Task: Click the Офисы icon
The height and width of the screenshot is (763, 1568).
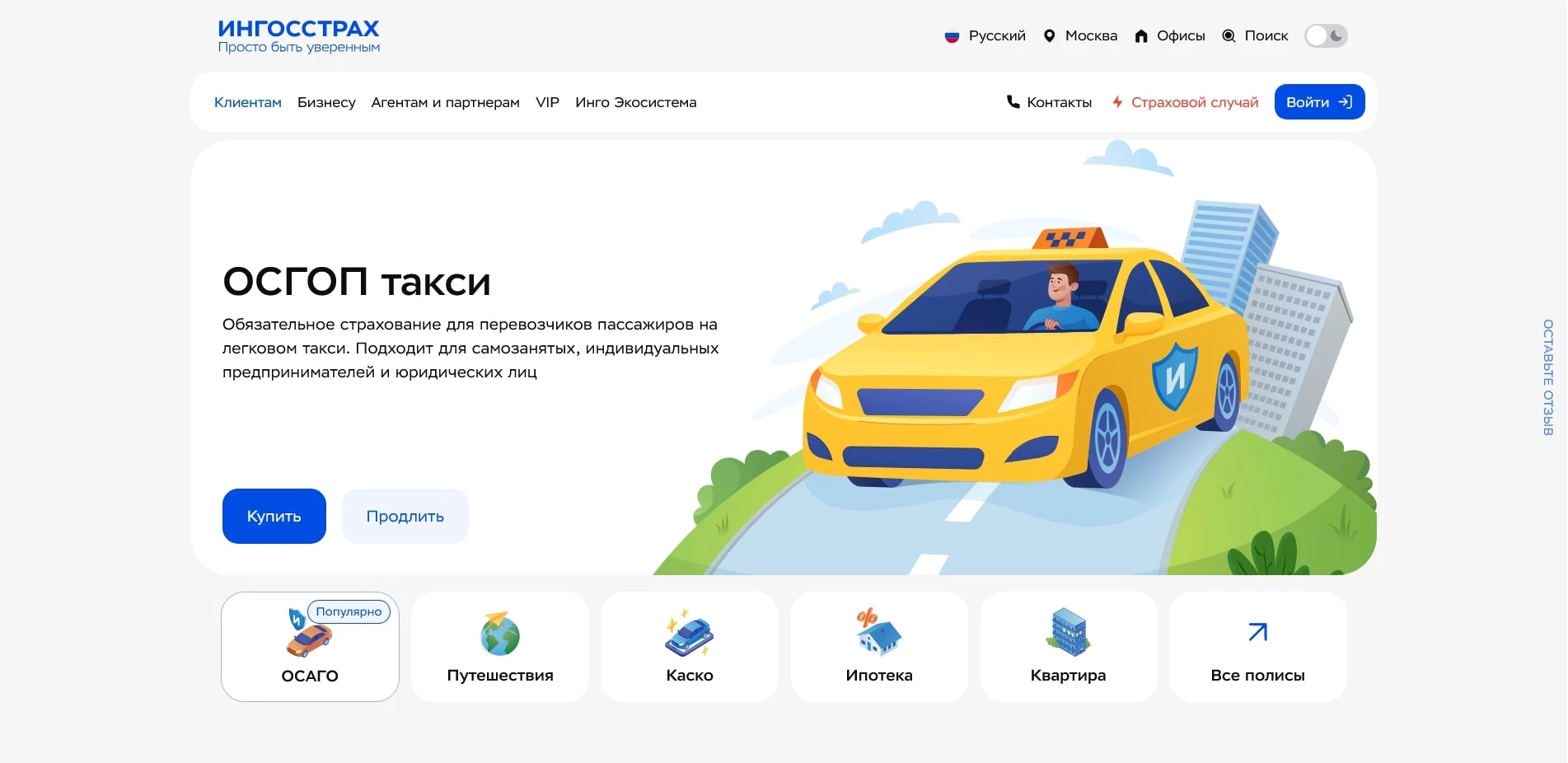Action: click(x=1141, y=35)
